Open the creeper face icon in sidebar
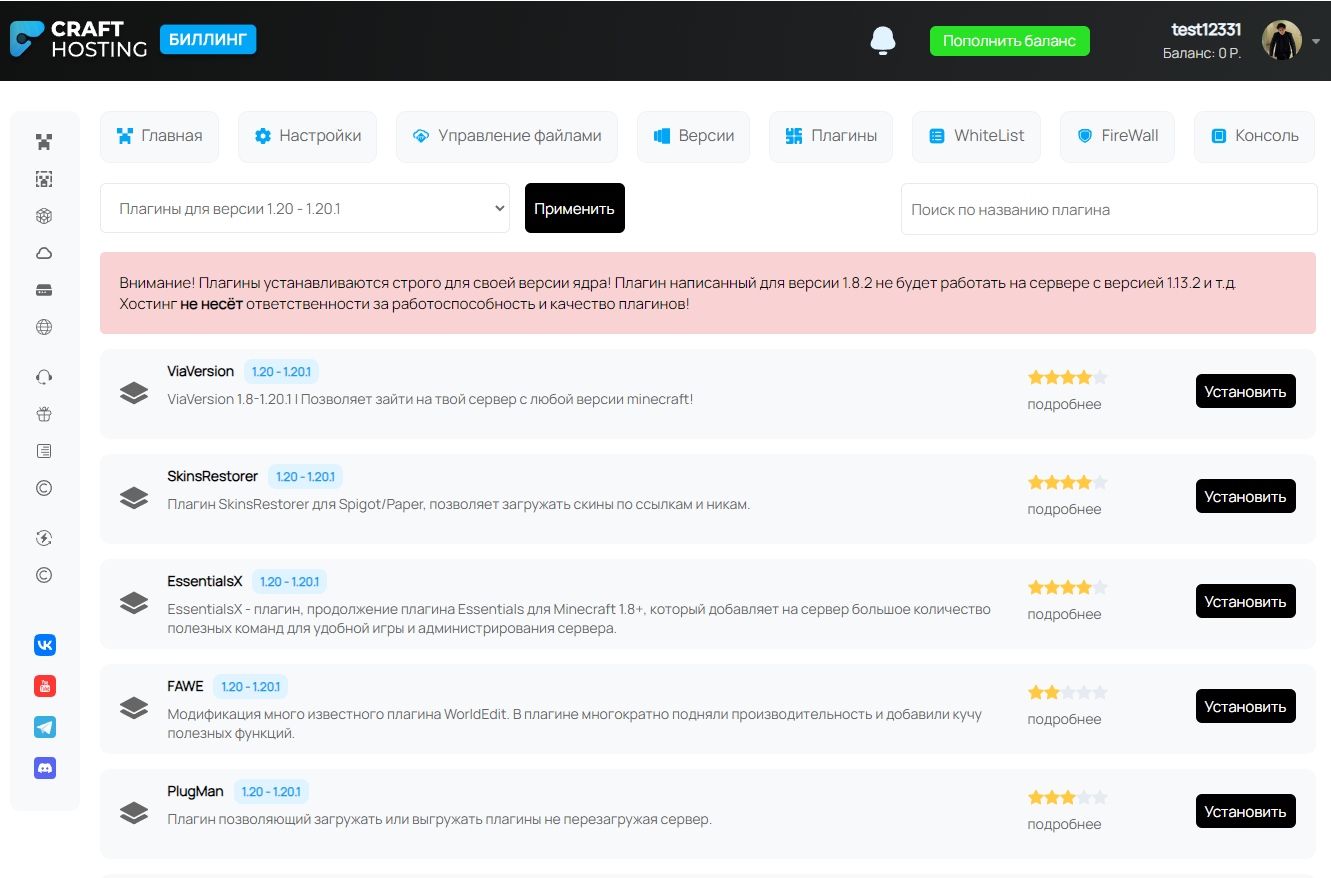The width and height of the screenshot is (1331, 878). coord(44,142)
